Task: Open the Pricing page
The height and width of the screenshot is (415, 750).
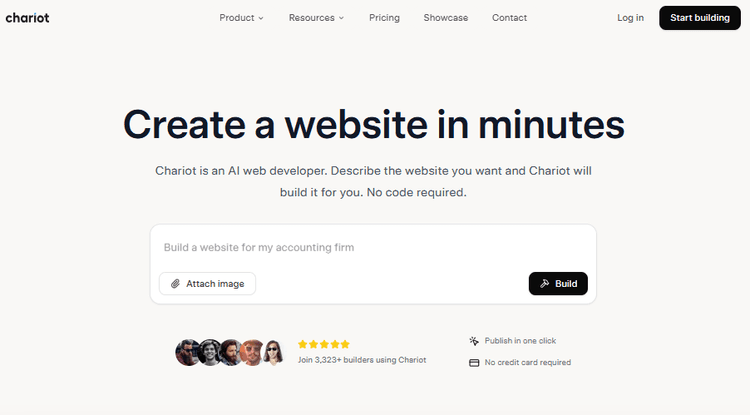Action: pyautogui.click(x=384, y=18)
